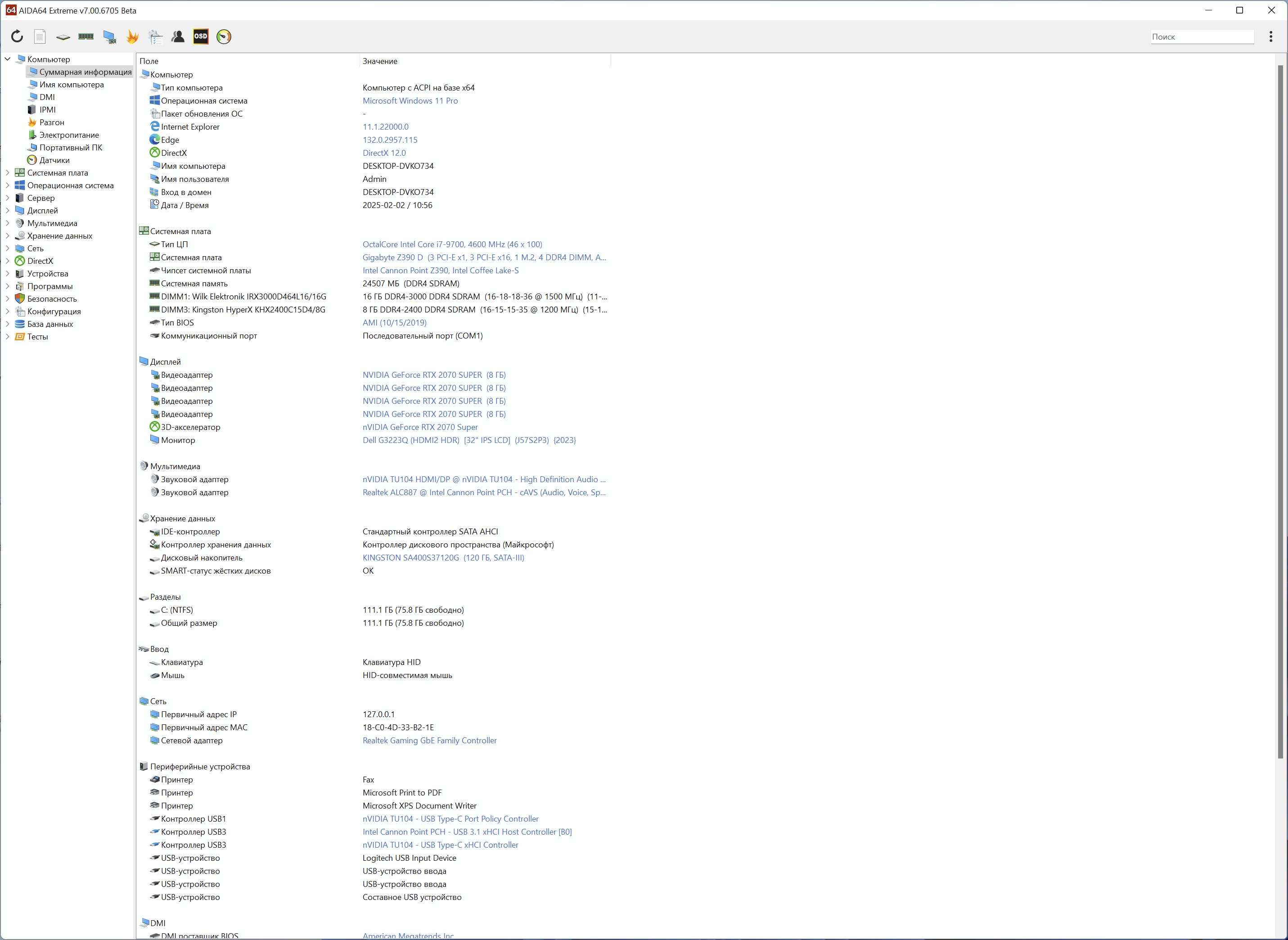This screenshot has width=1288, height=940.
Task: Click the SMART-статус жёстких дисков row
Action: (373, 571)
